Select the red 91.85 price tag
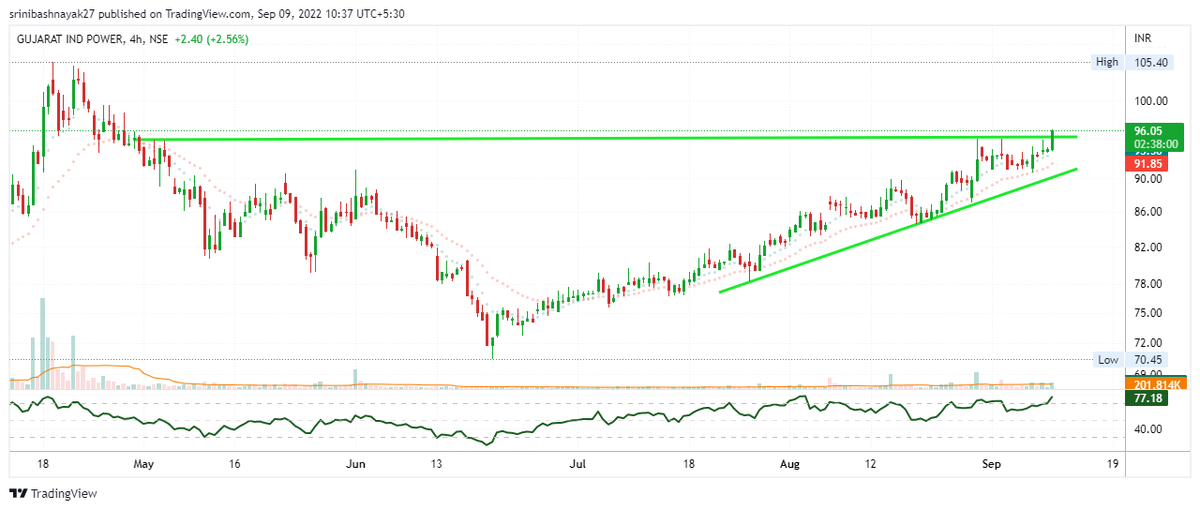The height and width of the screenshot is (510, 1200). (x=1148, y=163)
